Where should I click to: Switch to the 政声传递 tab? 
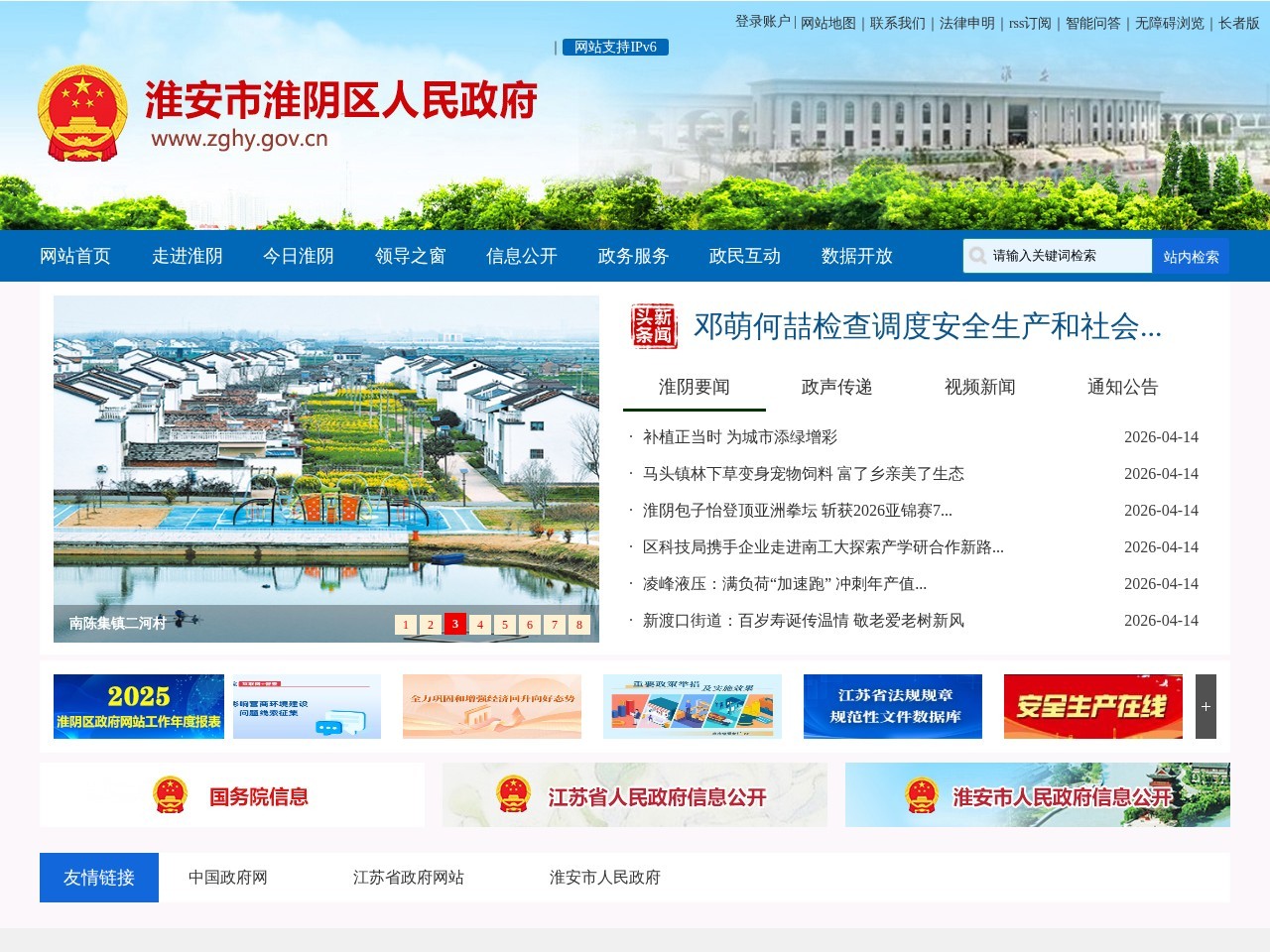[837, 387]
